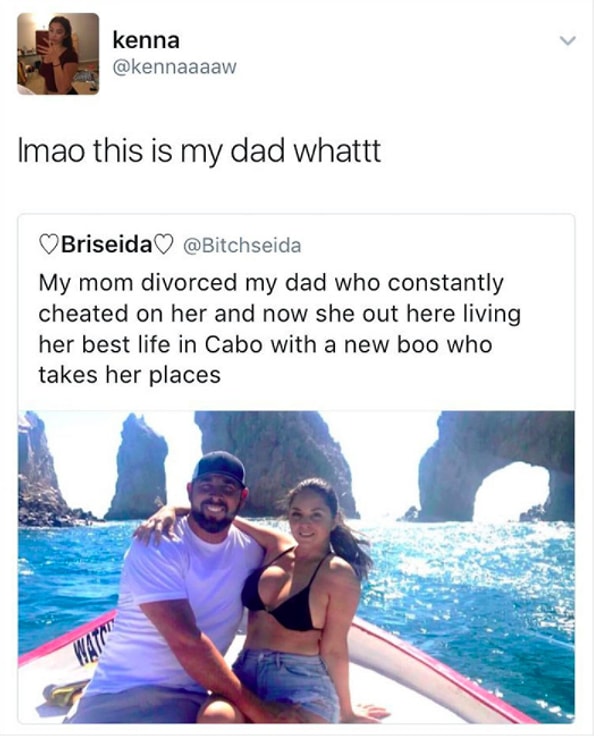Select the text 'lmao this is my dad whattt'
The height and width of the screenshot is (739, 600).
point(199,155)
